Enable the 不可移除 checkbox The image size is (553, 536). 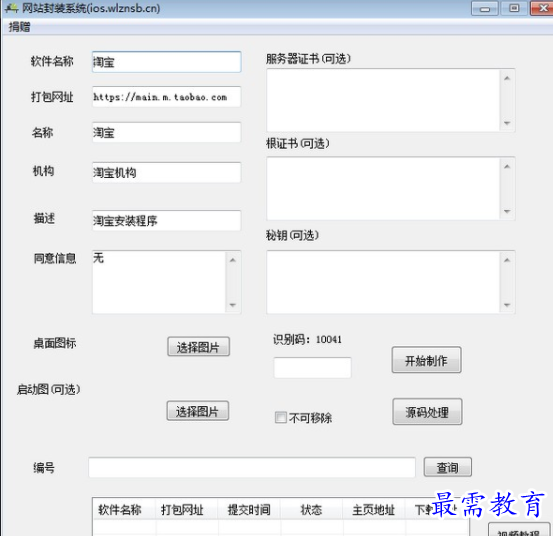(281, 418)
